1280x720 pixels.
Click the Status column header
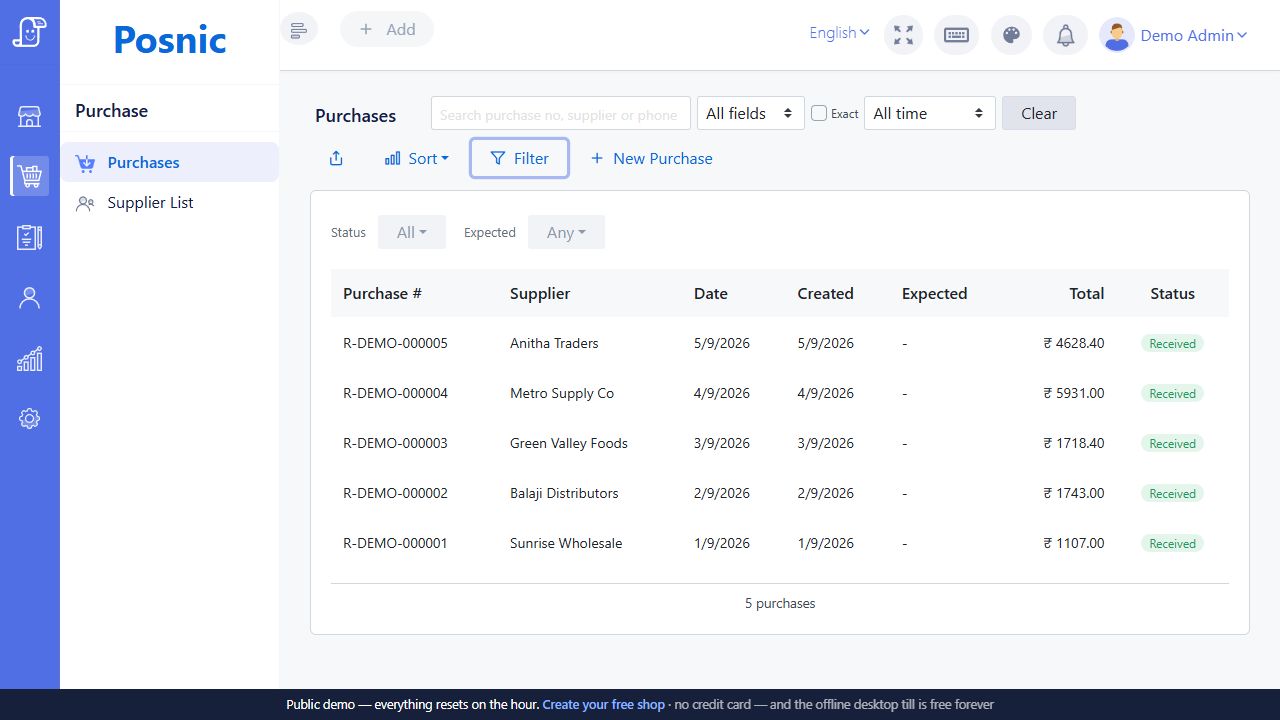(1172, 293)
